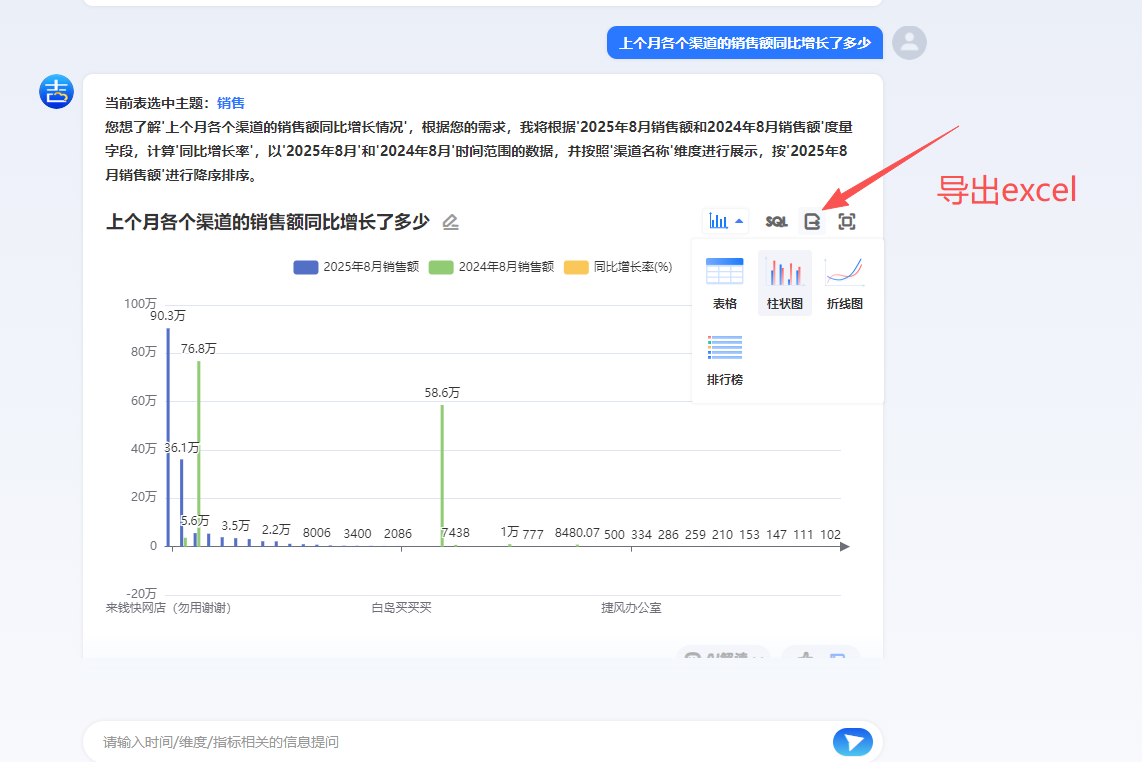Select the 折线图 line chart type
Viewport: 1142px width, 762px height.
coord(844,284)
